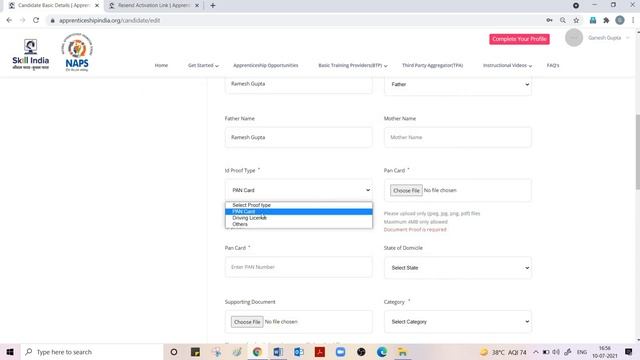Open Home menu item
The width and height of the screenshot is (640, 360).
pyautogui.click(x=161, y=65)
